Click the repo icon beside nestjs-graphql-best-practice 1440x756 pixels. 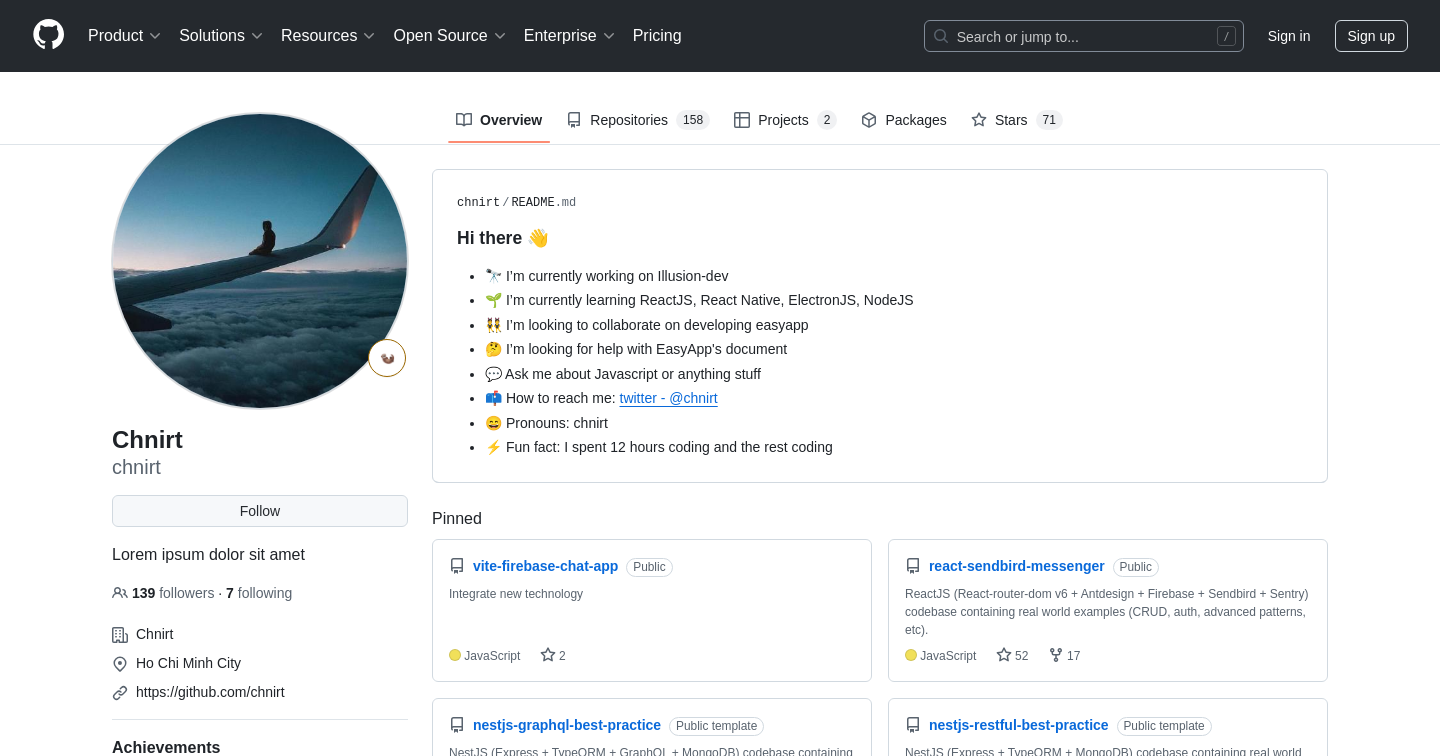[457, 725]
